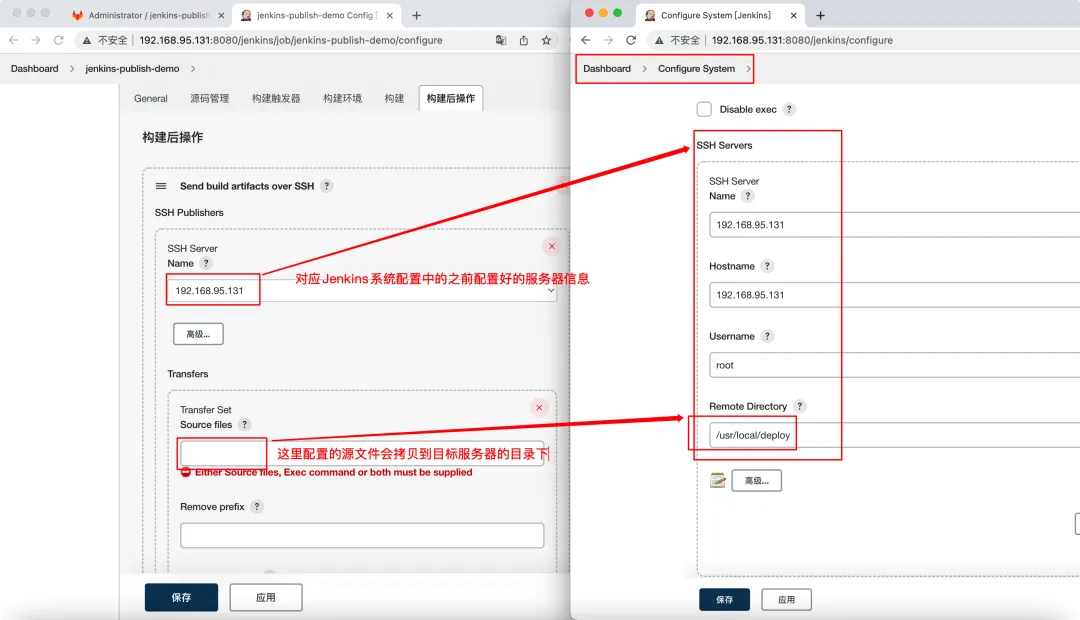
Task: Click not-secure warning icon in left window
Action: point(87,41)
